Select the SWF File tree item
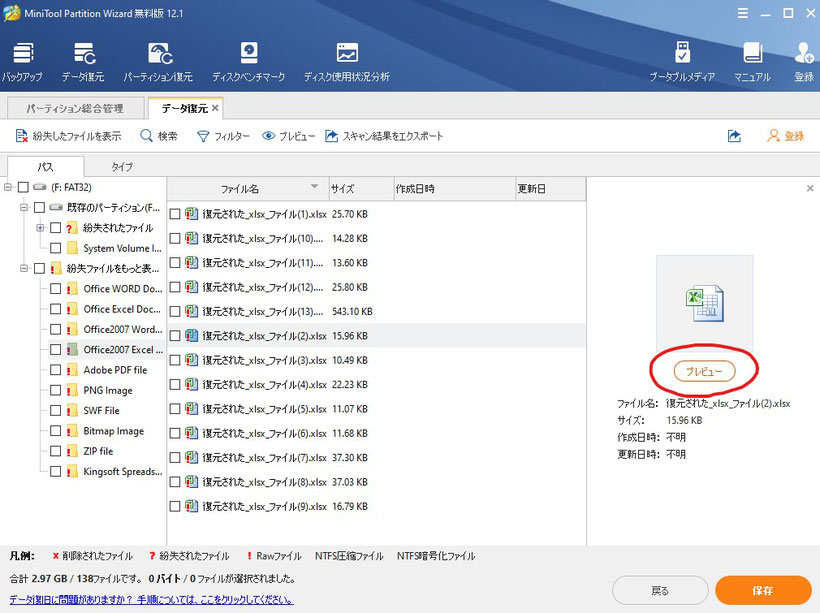This screenshot has height=613, width=820. 101,411
